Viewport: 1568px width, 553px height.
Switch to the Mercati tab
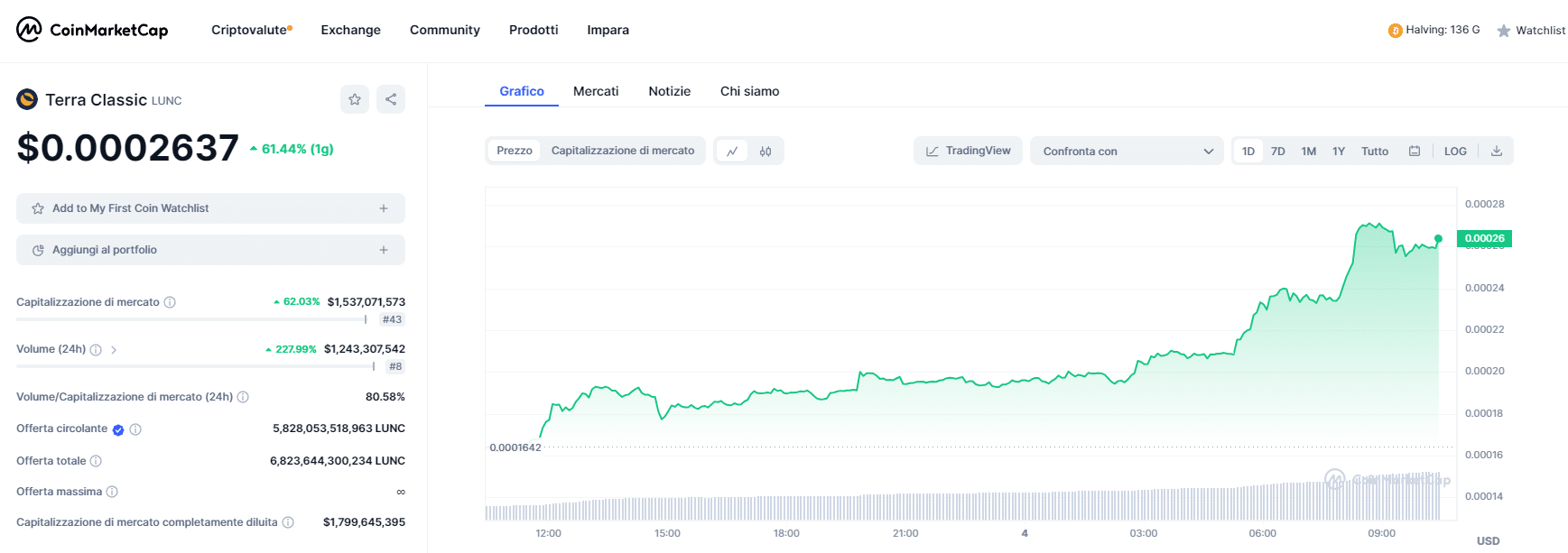point(596,91)
